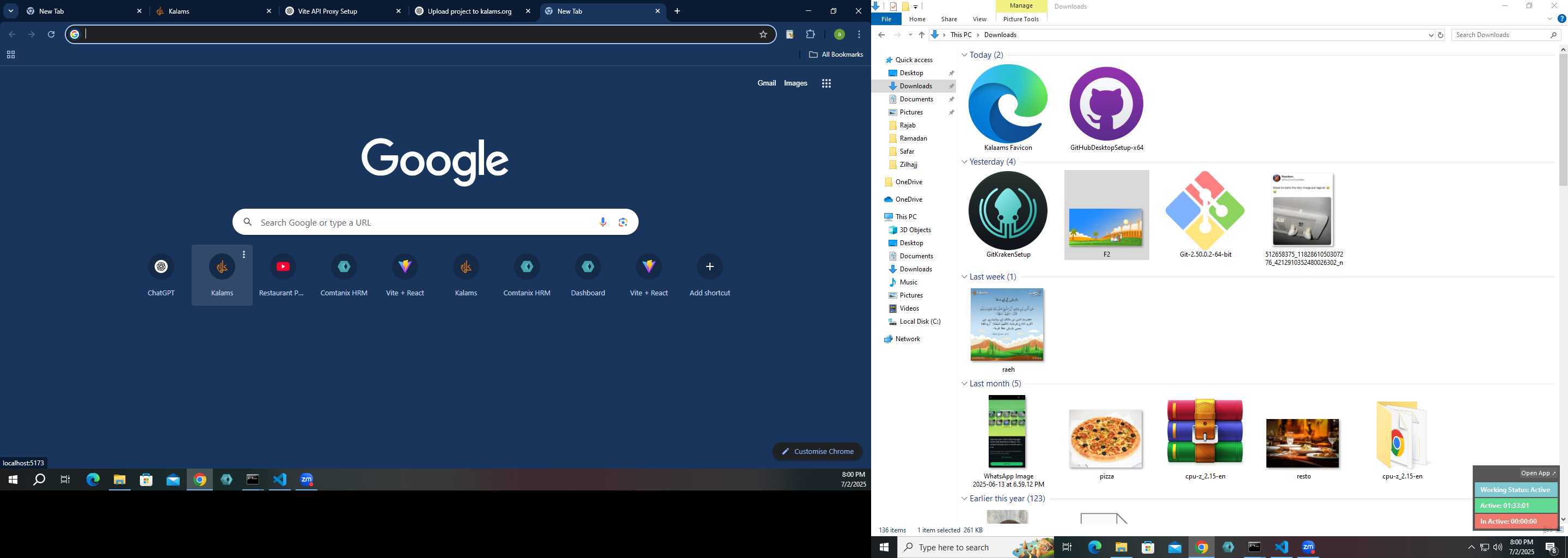Open the All Bookmarks folder
Image resolution: width=1568 pixels, height=558 pixels.
coord(836,55)
